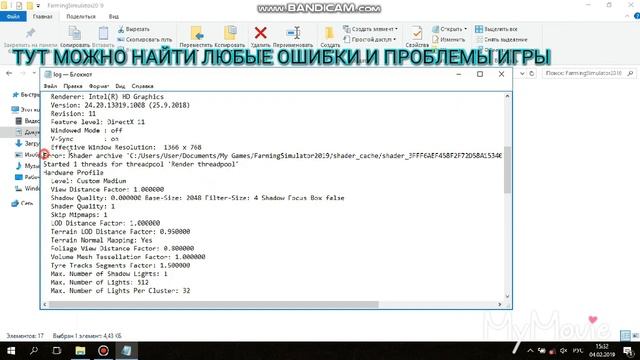640x360 pixels.
Task: Open File Explorer from taskbar
Action: 80,351
